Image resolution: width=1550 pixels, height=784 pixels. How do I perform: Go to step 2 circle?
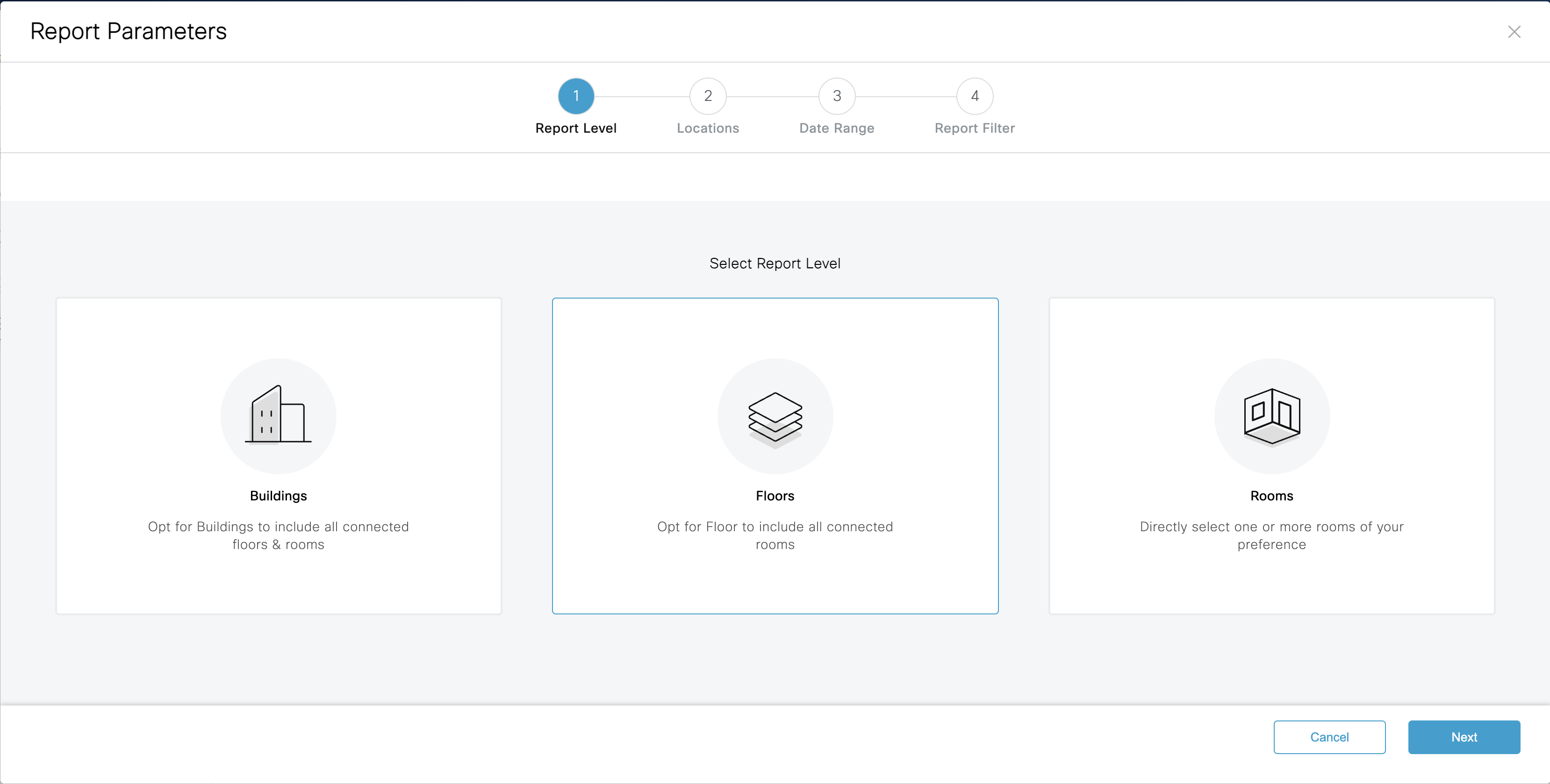point(708,96)
